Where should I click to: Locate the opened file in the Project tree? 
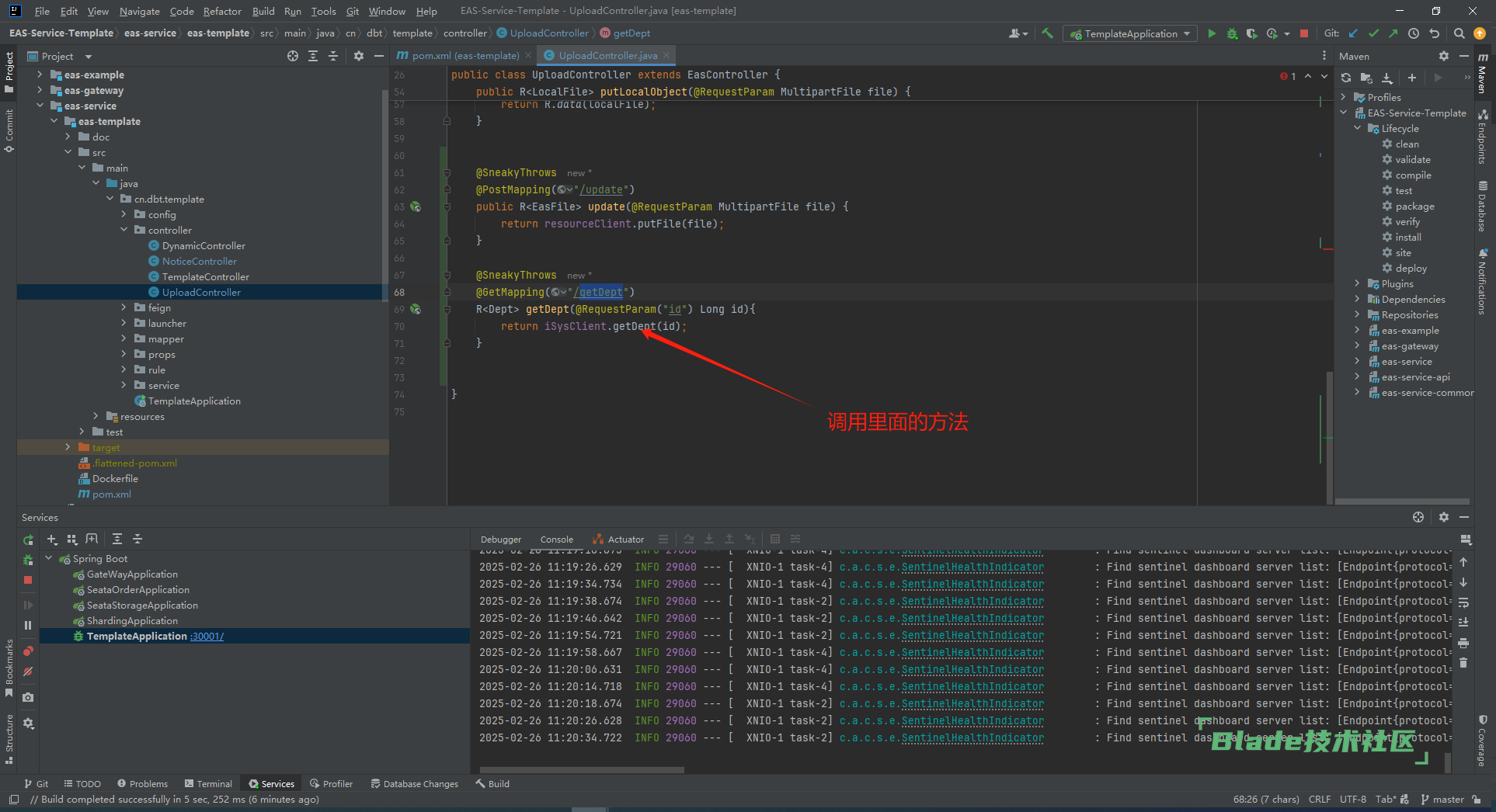(x=293, y=56)
